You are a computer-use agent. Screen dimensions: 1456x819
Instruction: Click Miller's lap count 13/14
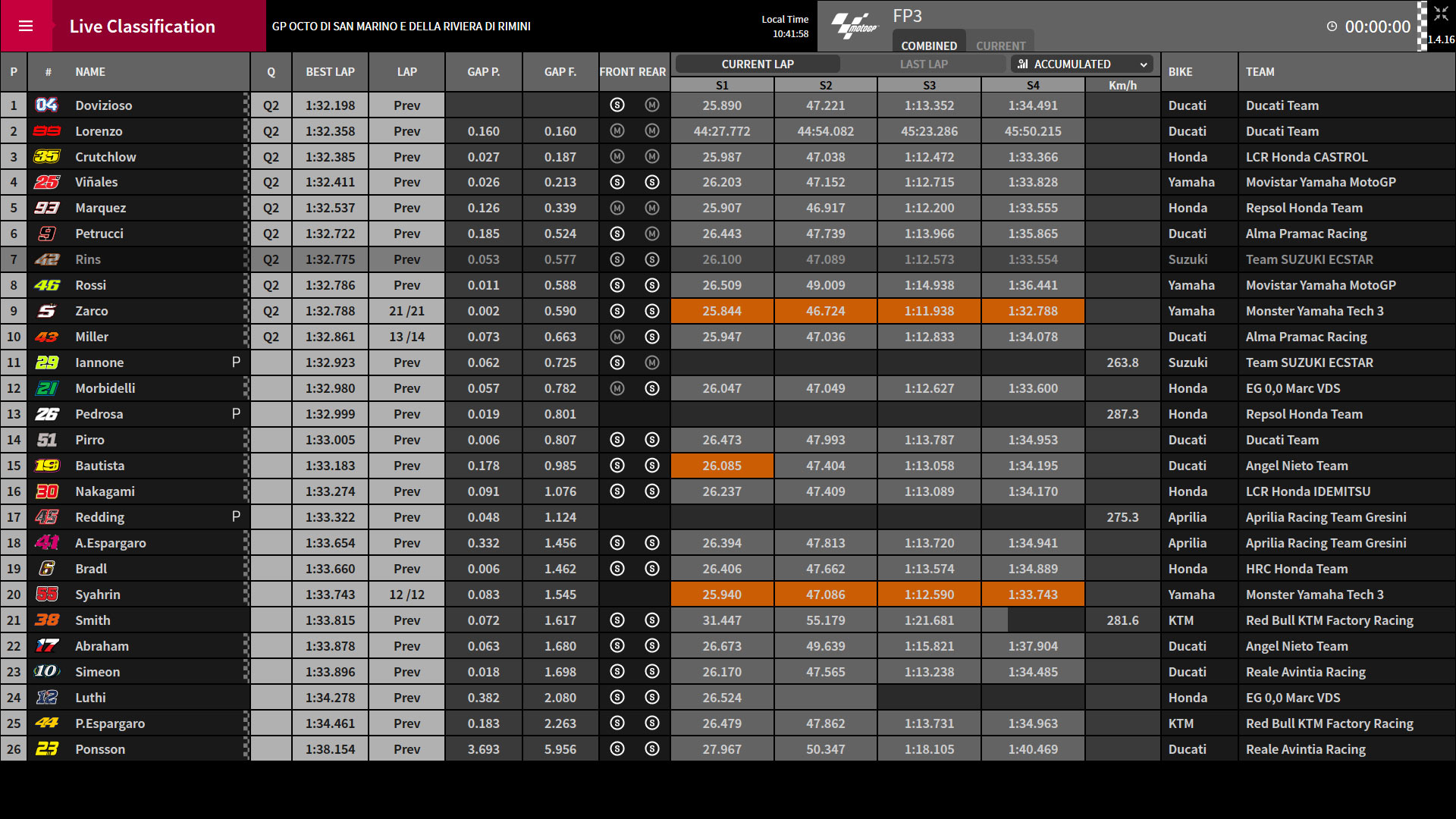click(x=406, y=337)
